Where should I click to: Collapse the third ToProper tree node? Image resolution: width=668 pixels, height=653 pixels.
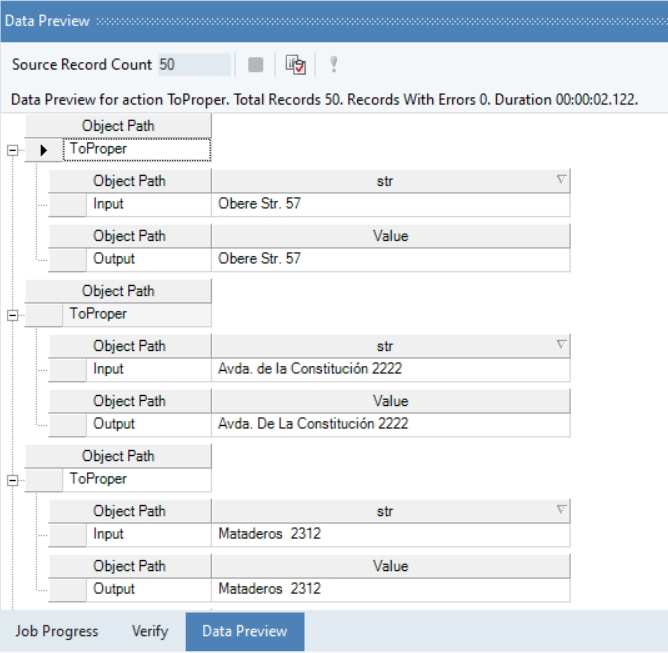coord(12,479)
